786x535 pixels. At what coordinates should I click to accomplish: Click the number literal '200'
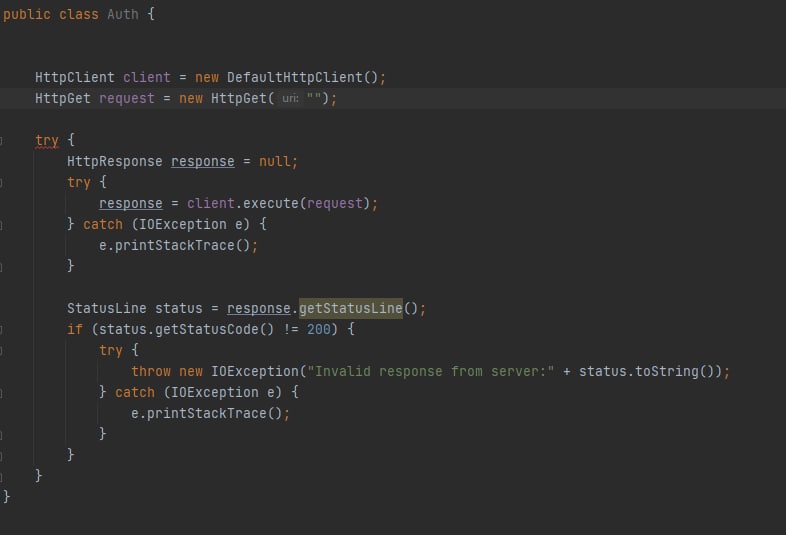319,329
